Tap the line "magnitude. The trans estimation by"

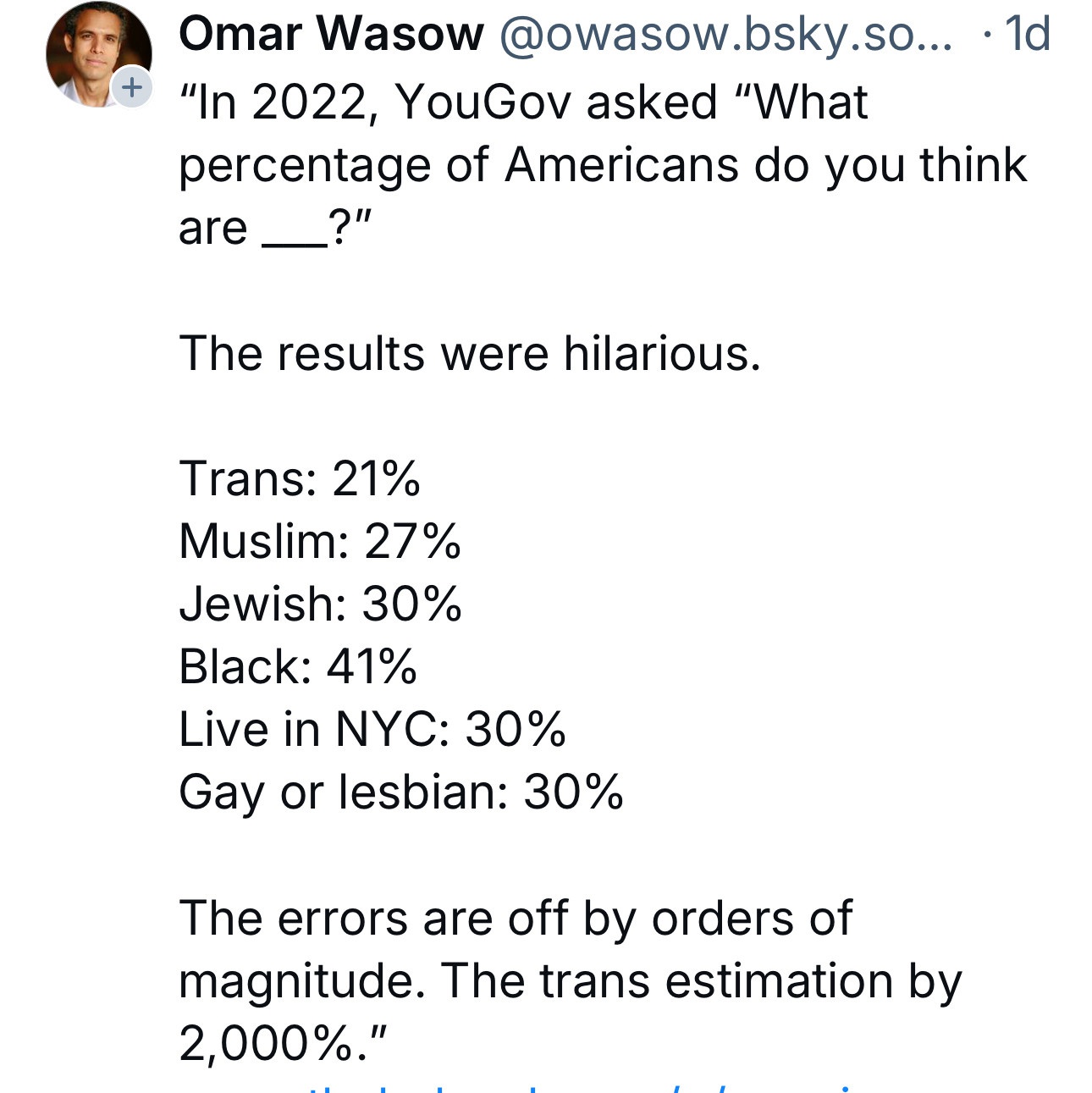click(x=571, y=980)
